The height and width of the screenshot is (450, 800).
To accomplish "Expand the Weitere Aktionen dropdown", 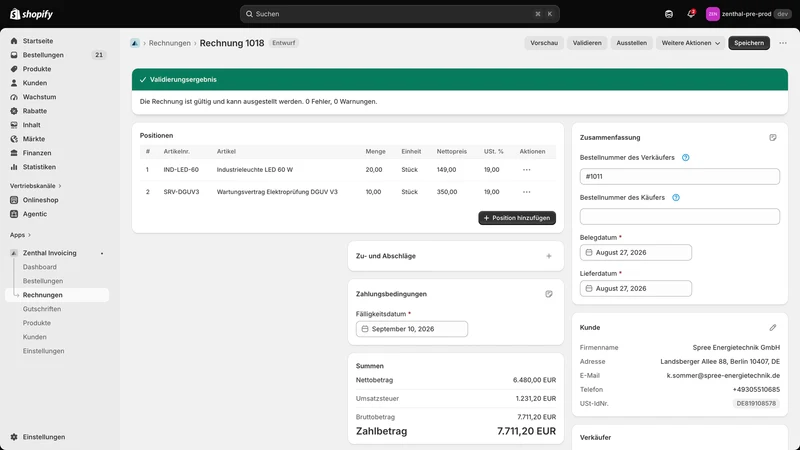I will [x=690, y=43].
